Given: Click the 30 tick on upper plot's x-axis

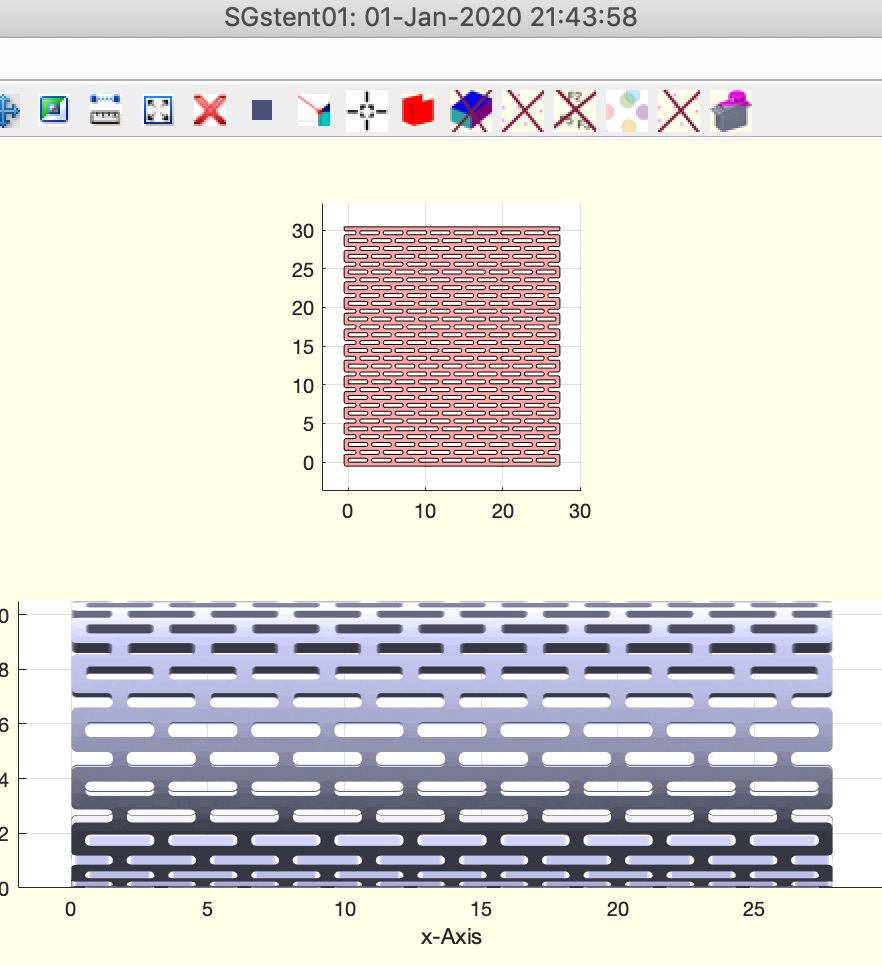Looking at the screenshot, I should (x=580, y=511).
